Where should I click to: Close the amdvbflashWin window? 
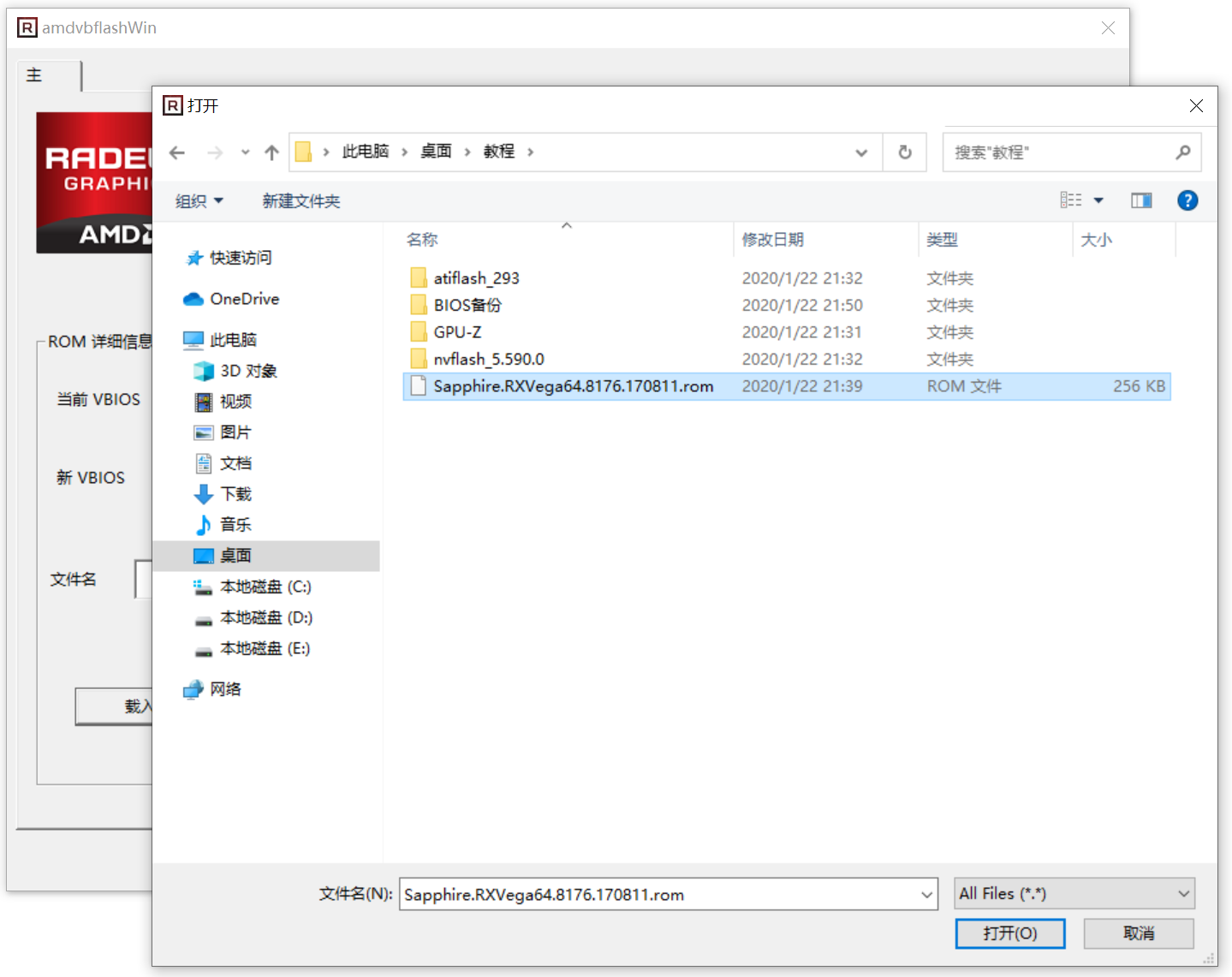[1108, 28]
